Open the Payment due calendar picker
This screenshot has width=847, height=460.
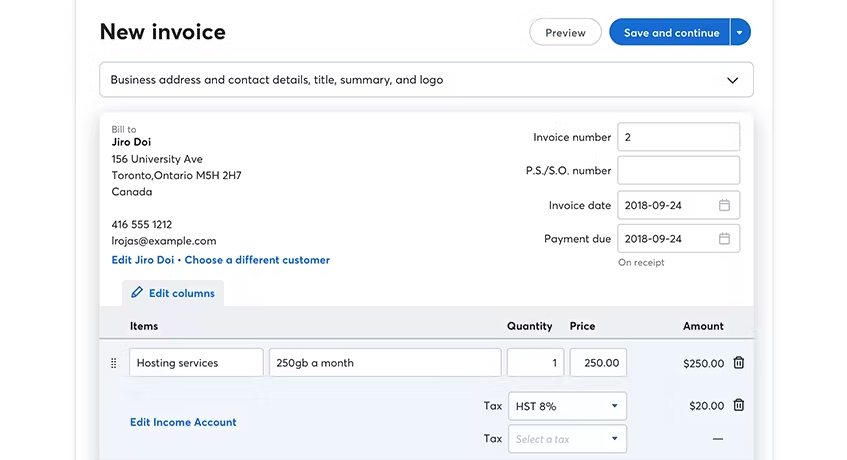click(x=724, y=239)
